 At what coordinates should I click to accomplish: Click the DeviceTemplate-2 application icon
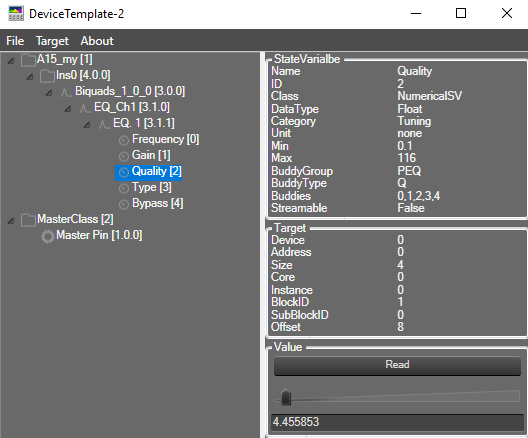click(x=16, y=14)
